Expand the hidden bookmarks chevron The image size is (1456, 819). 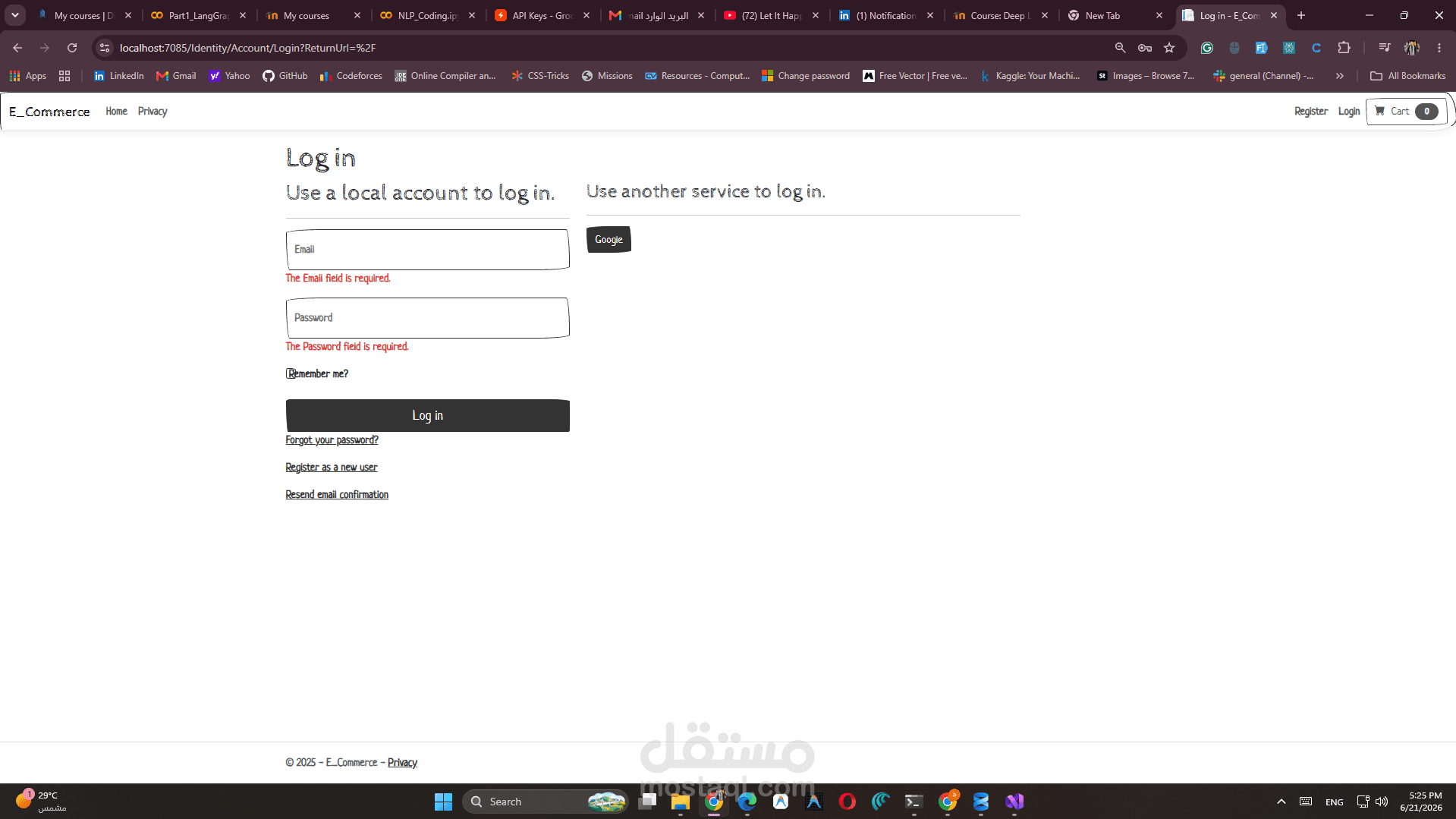[x=1340, y=76]
